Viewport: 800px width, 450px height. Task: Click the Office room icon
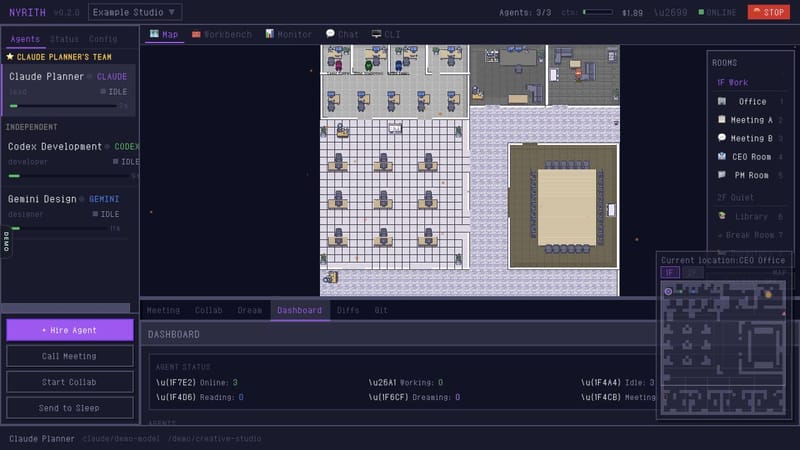[x=721, y=101]
